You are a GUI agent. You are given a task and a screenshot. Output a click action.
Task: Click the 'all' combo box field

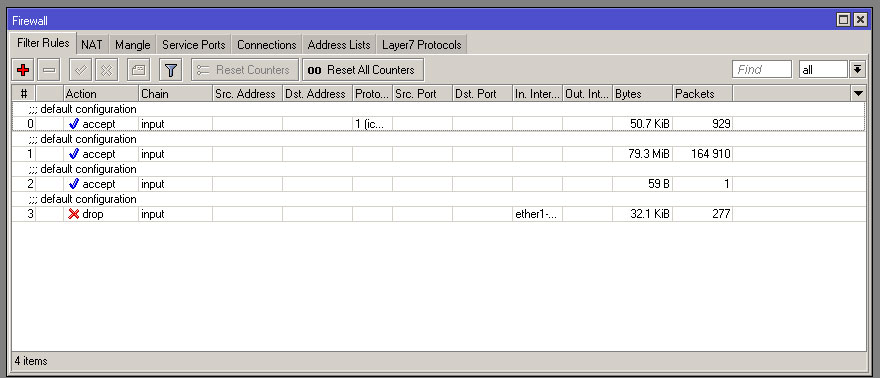823,70
